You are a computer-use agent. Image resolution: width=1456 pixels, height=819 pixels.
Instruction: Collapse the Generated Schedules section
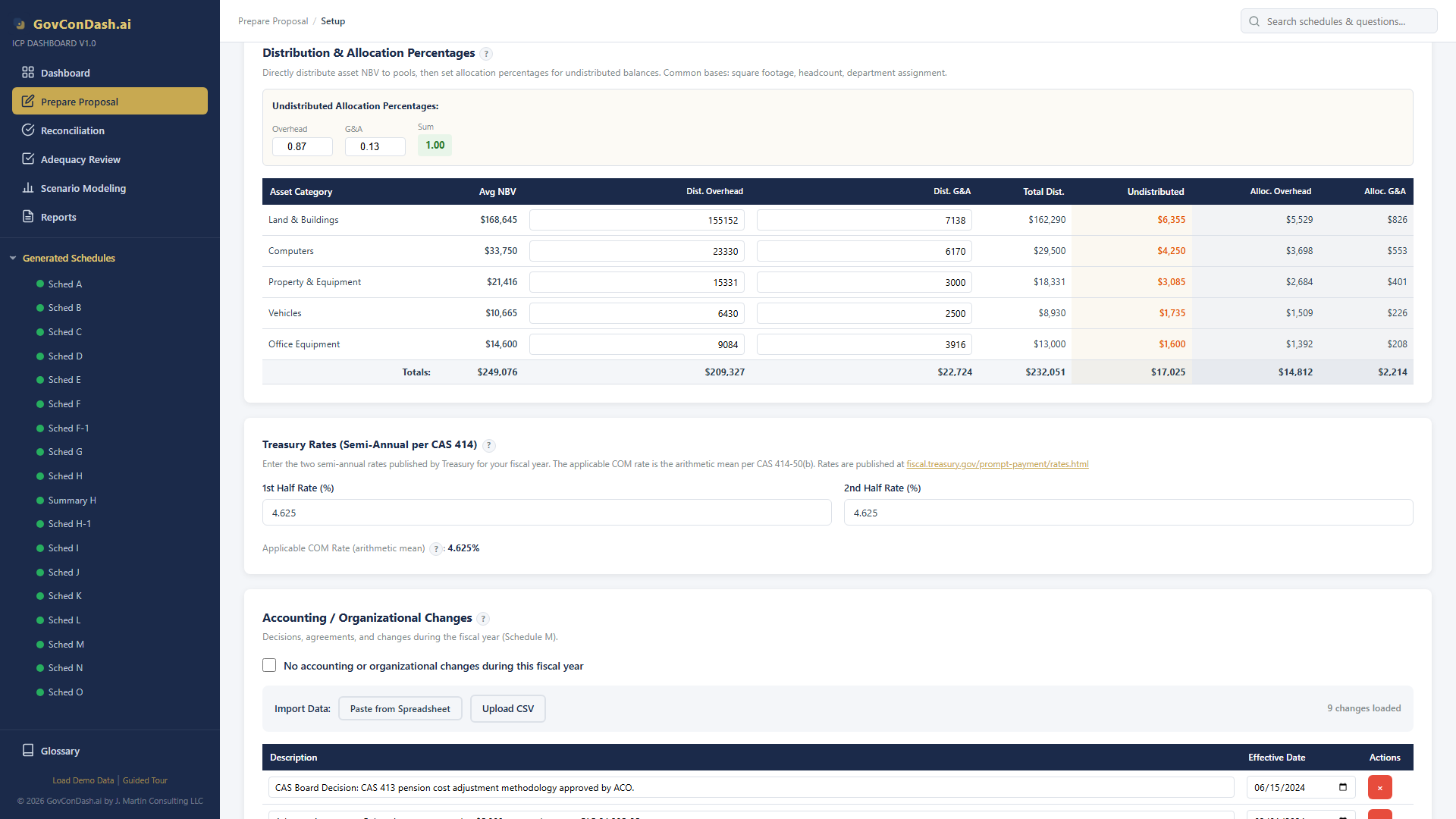tap(12, 258)
